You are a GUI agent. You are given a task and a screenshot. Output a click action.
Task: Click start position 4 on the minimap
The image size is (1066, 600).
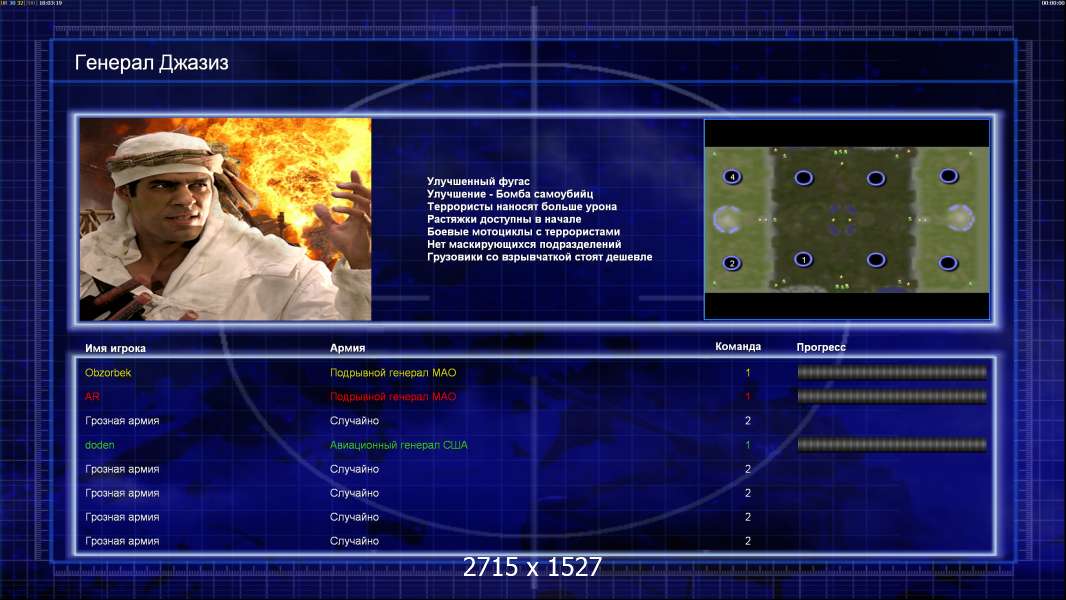coord(732,177)
